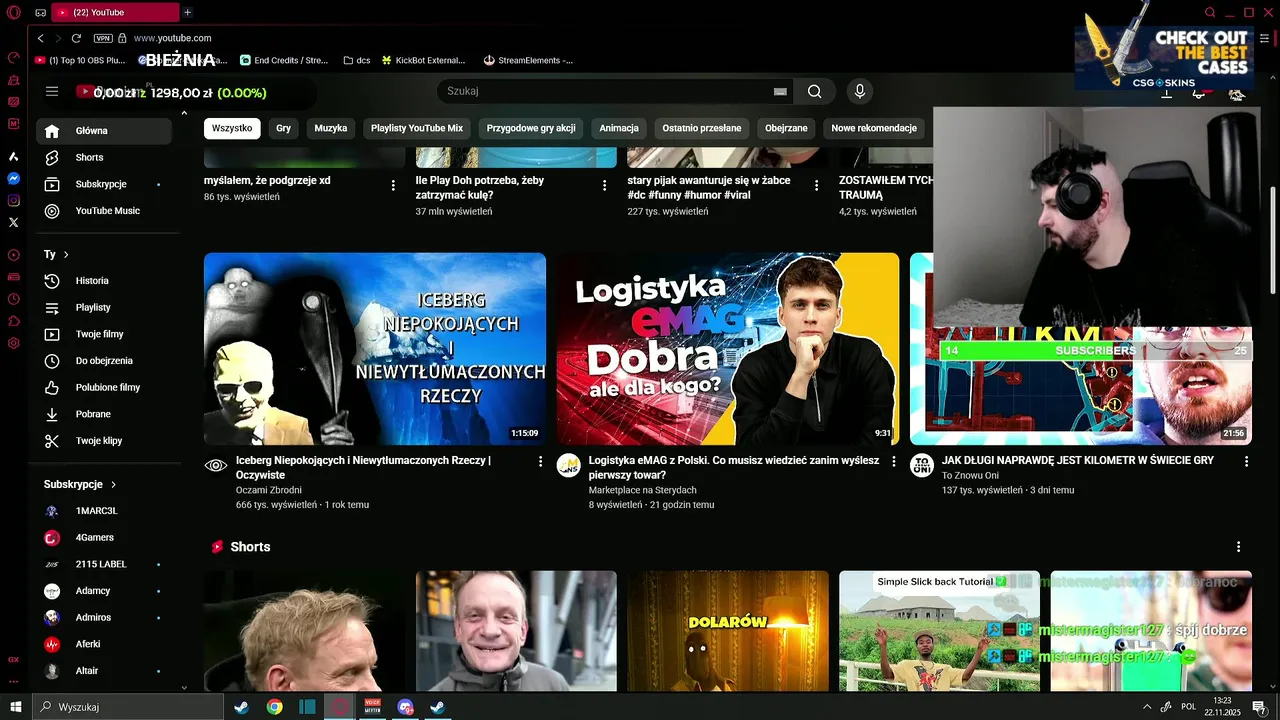Open options menu for JAK DŁUGI KILOMETR video
Image resolution: width=1280 pixels, height=720 pixels.
click(1246, 462)
